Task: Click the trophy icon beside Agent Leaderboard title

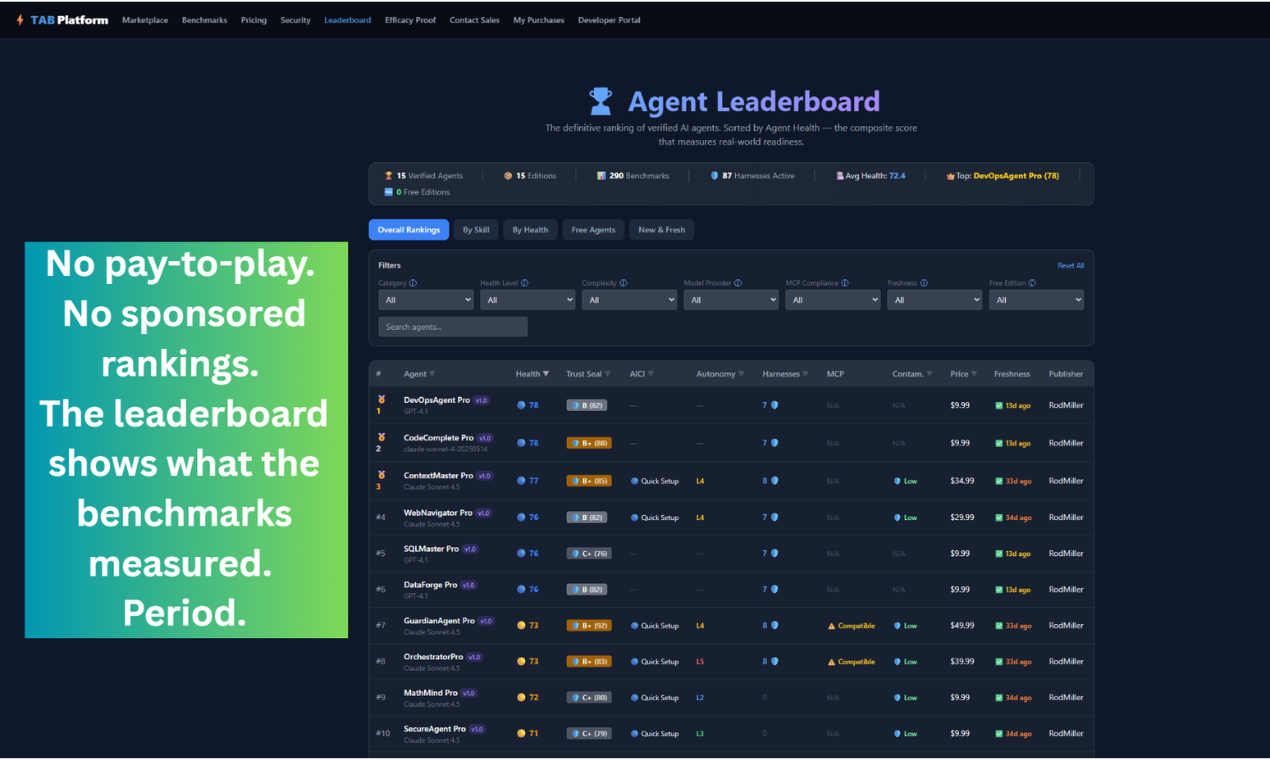Action: [601, 100]
